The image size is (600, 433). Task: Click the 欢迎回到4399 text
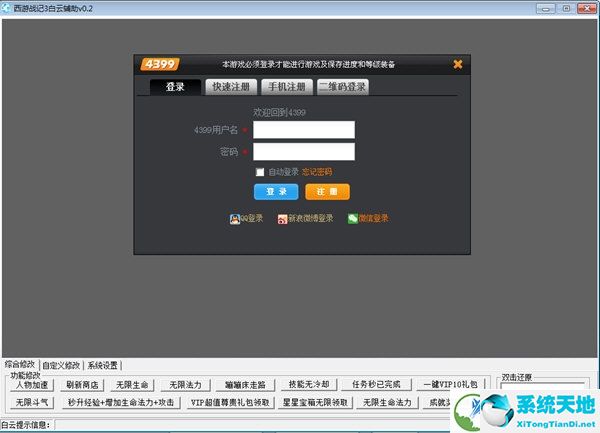point(279,112)
